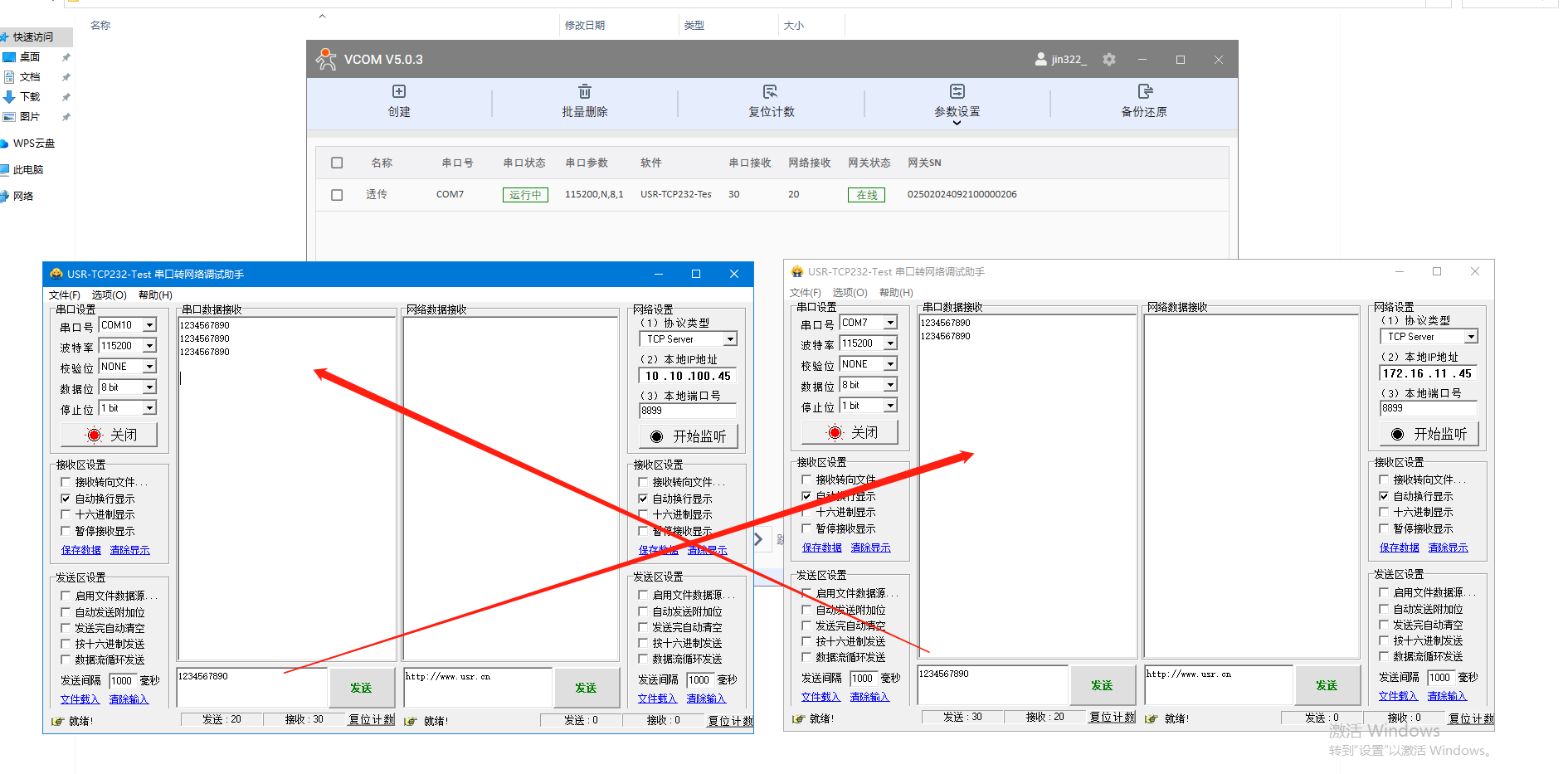Screen dimensions: 1568x774
Task: Expand the COM7 serial port dropdown
Action: (x=890, y=323)
